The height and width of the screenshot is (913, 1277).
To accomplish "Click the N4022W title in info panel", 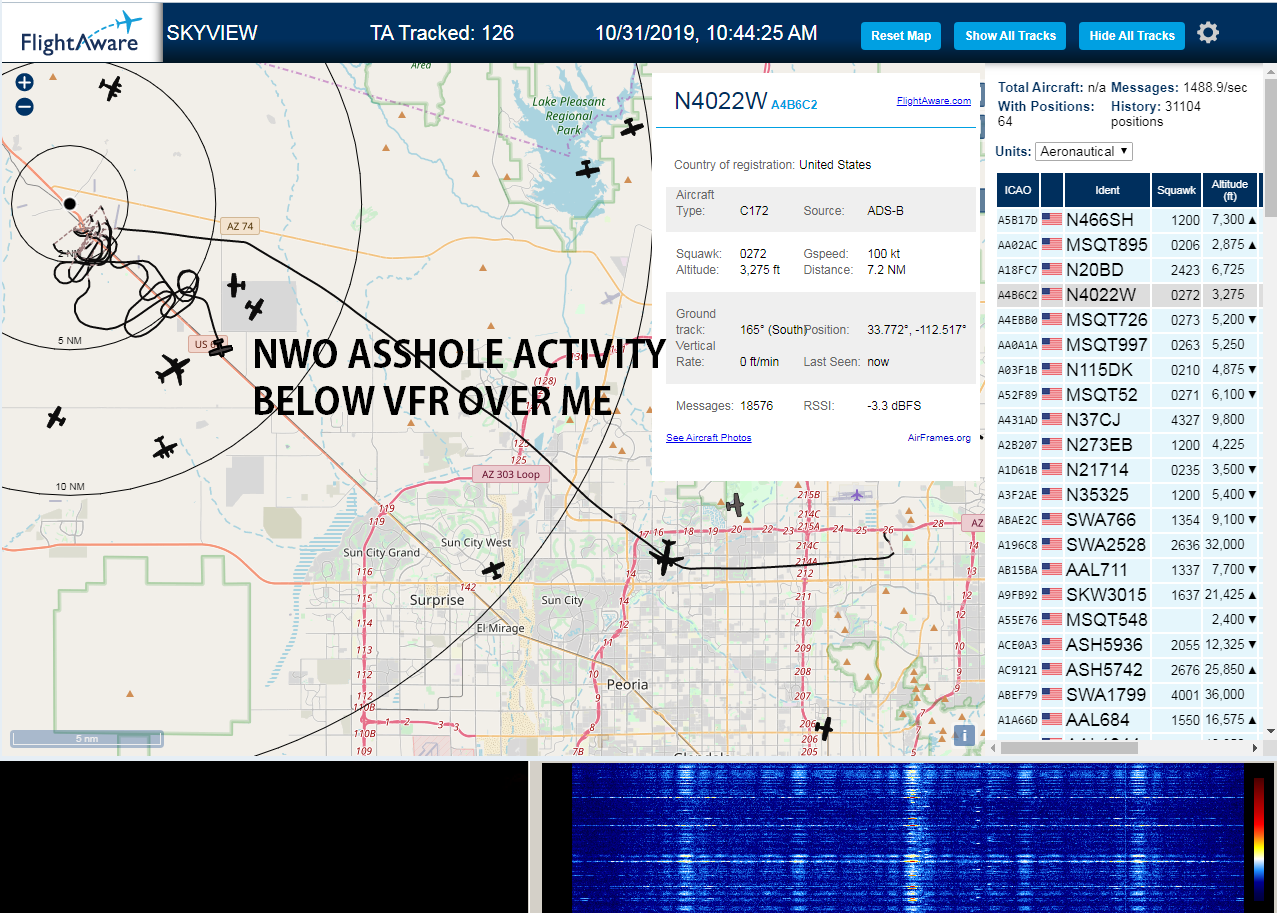I will (x=720, y=101).
